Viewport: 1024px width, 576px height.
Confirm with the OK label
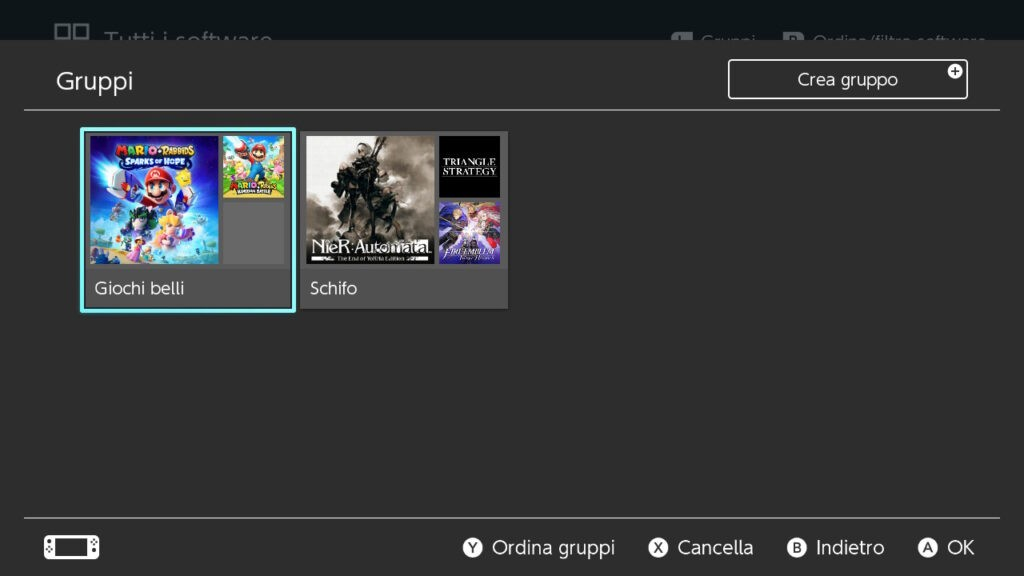(x=960, y=548)
